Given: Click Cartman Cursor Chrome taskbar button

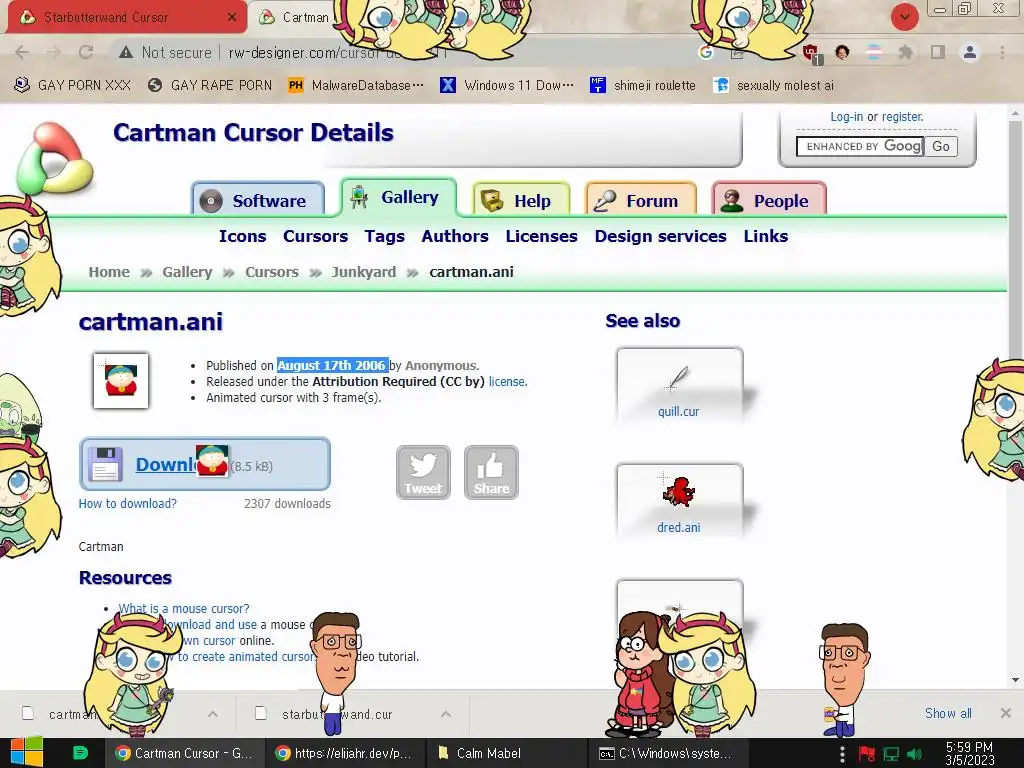Looking at the screenshot, I should (x=184, y=753).
